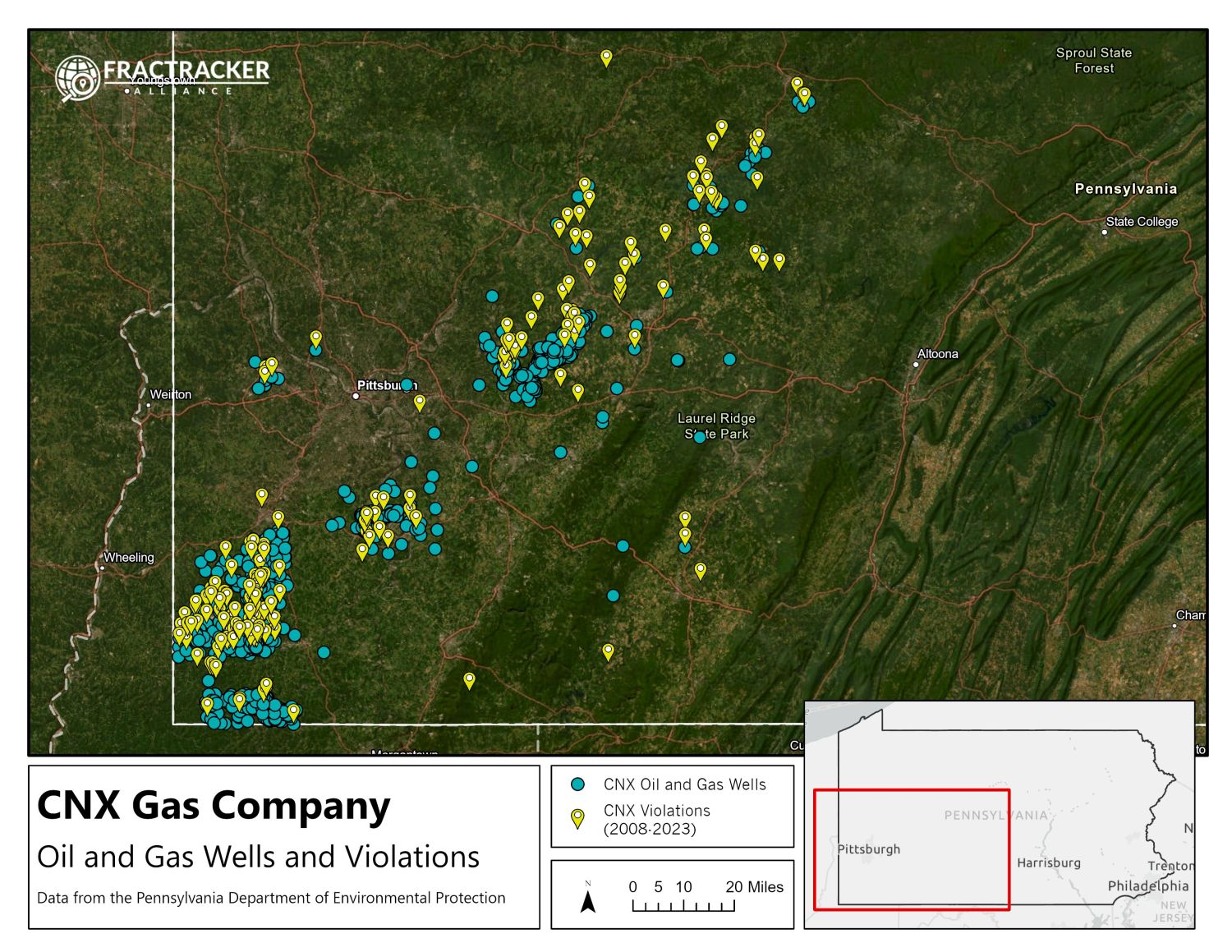The height and width of the screenshot is (952, 1232).
Task: Click the FracTracker Alliance wordmark text
Action: point(186,71)
